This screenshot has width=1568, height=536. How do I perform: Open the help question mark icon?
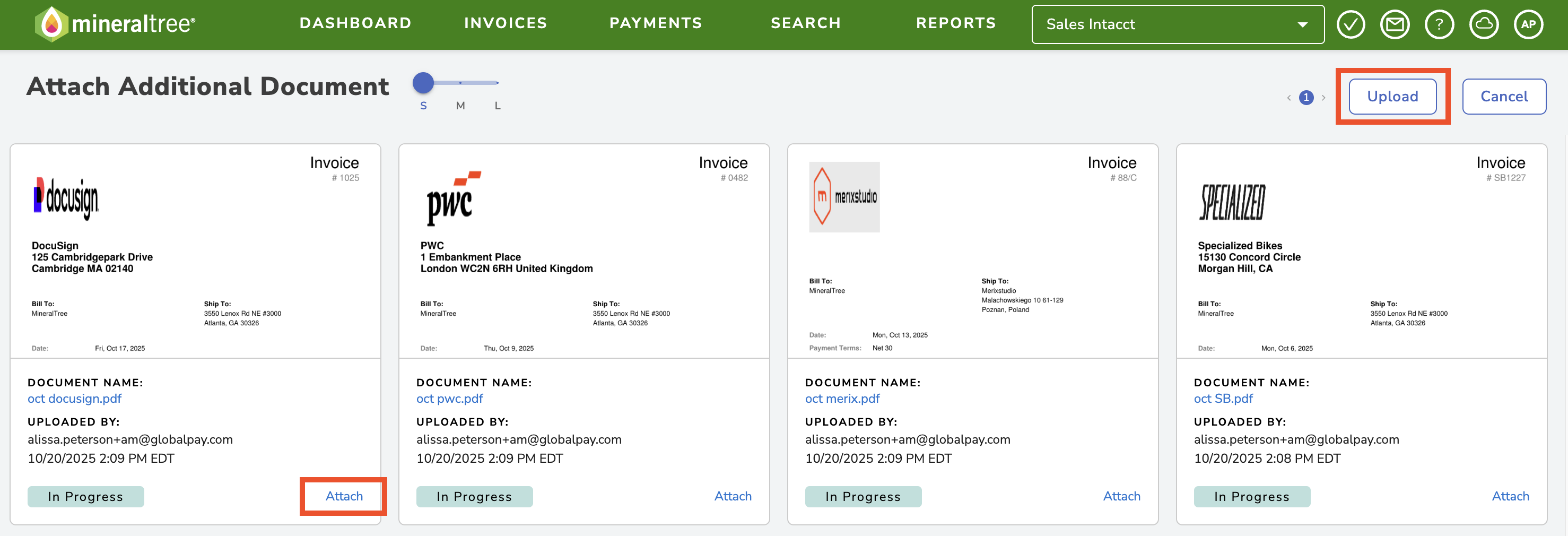point(1440,24)
